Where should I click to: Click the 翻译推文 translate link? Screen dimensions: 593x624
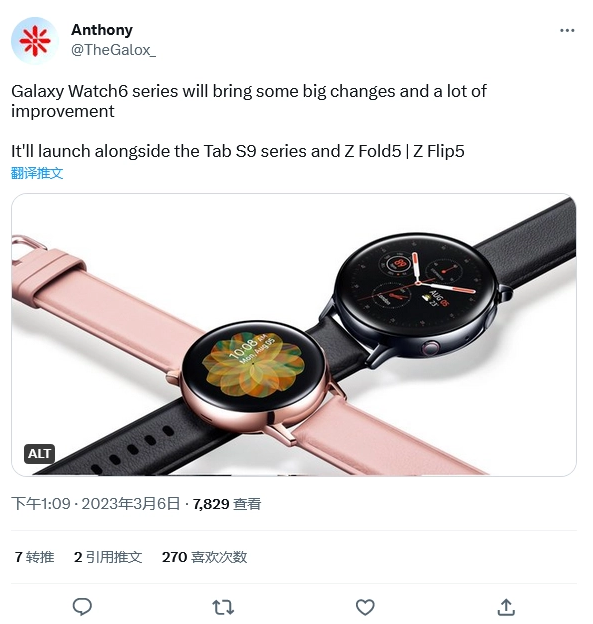point(37,173)
